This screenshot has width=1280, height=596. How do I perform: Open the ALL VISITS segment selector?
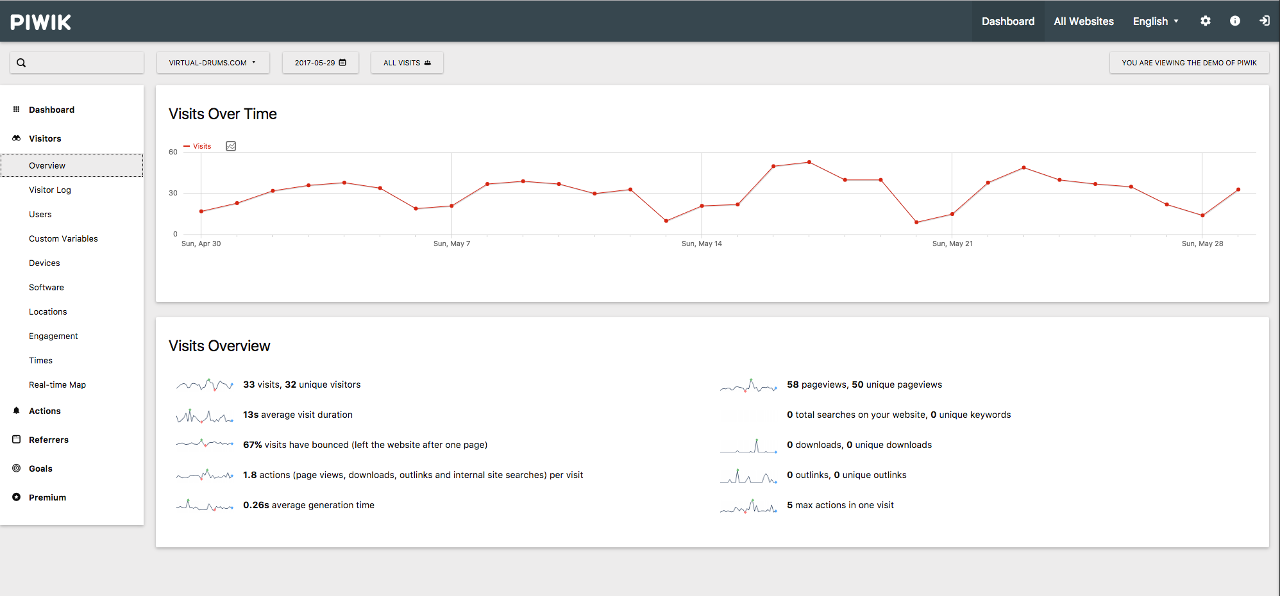(406, 61)
